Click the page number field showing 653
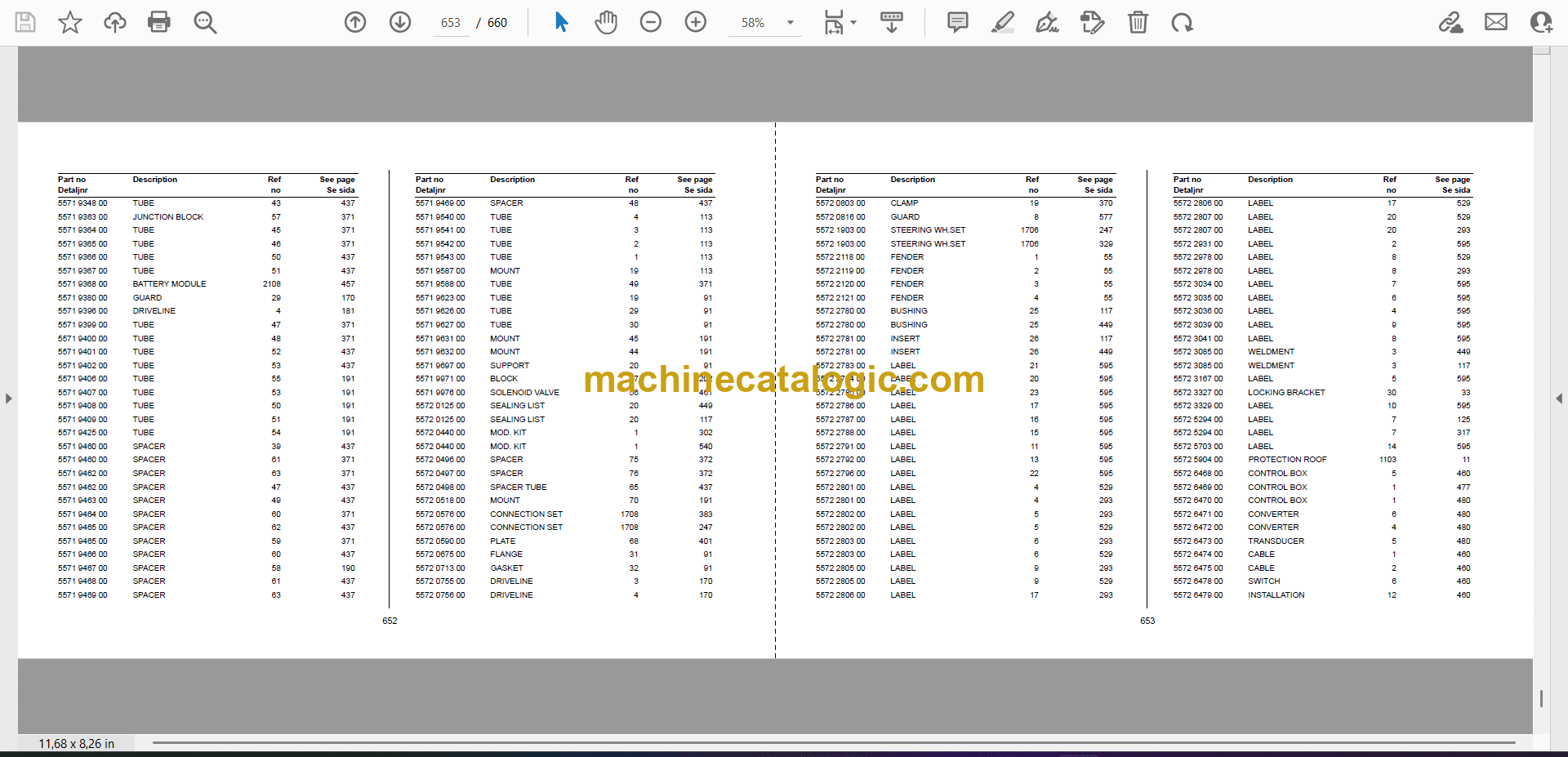This screenshot has height=757, width=1568. [451, 23]
